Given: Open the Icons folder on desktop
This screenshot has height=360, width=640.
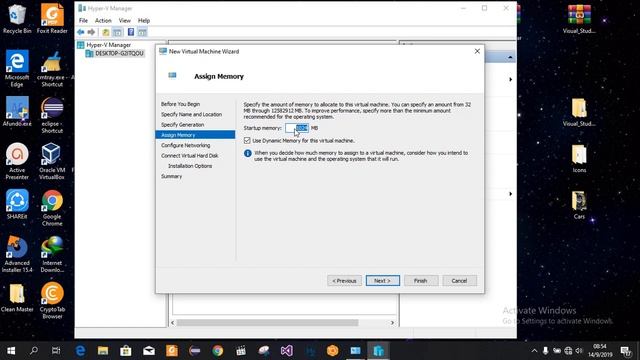Looking at the screenshot, I should click(x=579, y=158).
